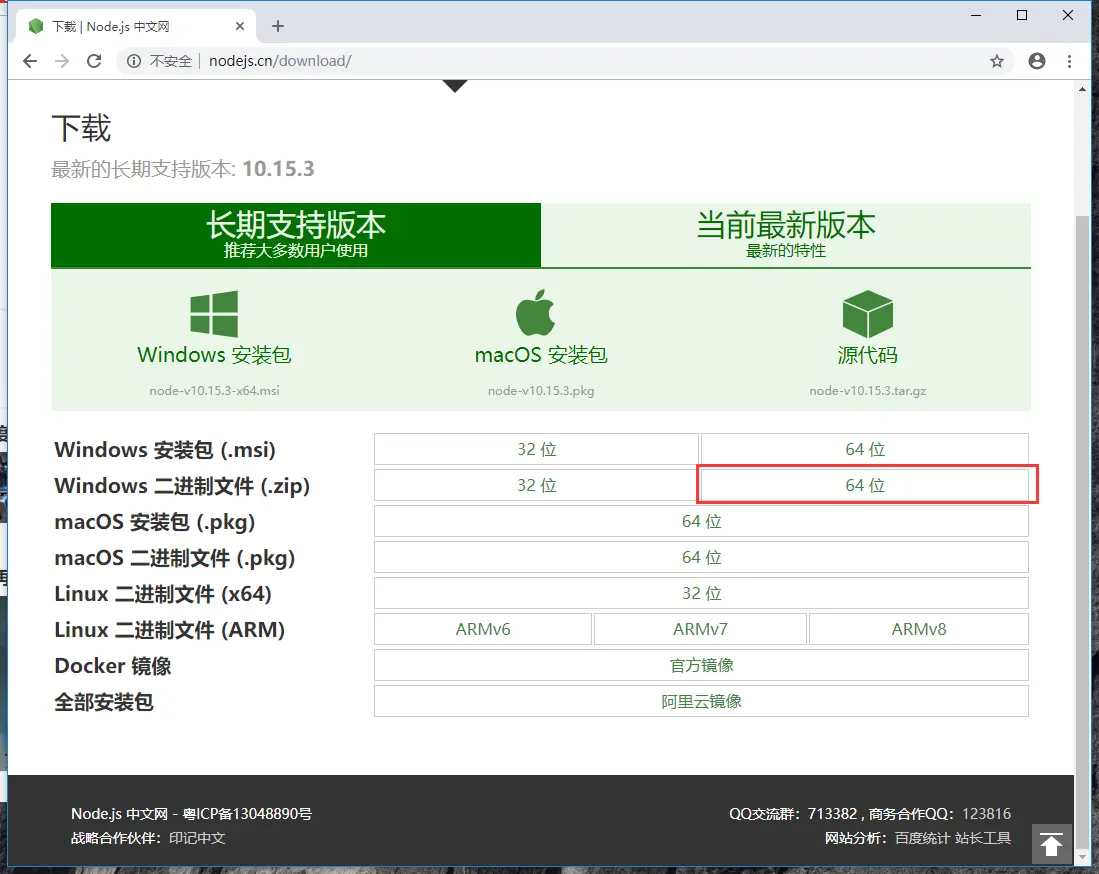Viewport: 1099px width, 874px height.
Task: Open 百度统计 link in footer
Action: click(x=922, y=838)
